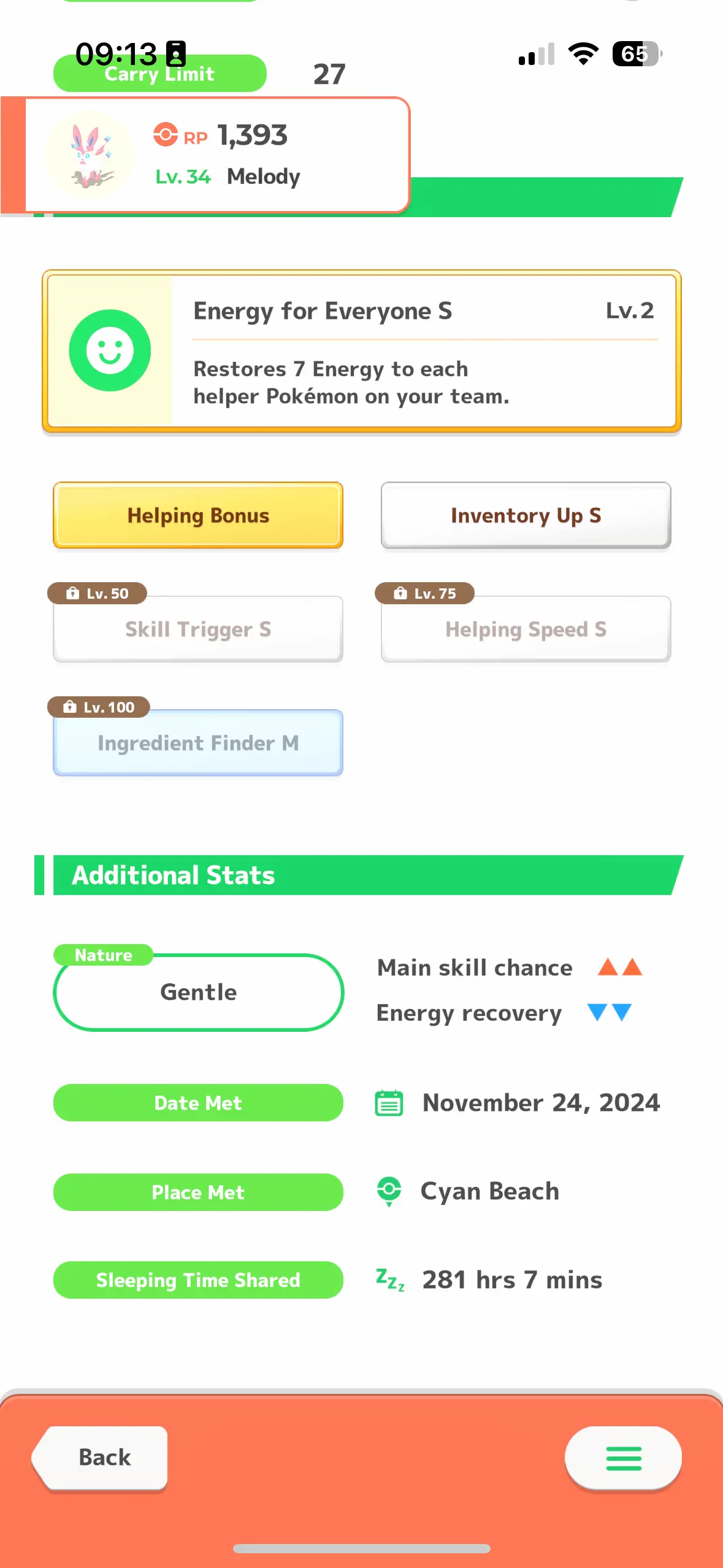Tap the calendar icon beside Date Met
The height and width of the screenshot is (1568, 723).
click(x=389, y=1103)
